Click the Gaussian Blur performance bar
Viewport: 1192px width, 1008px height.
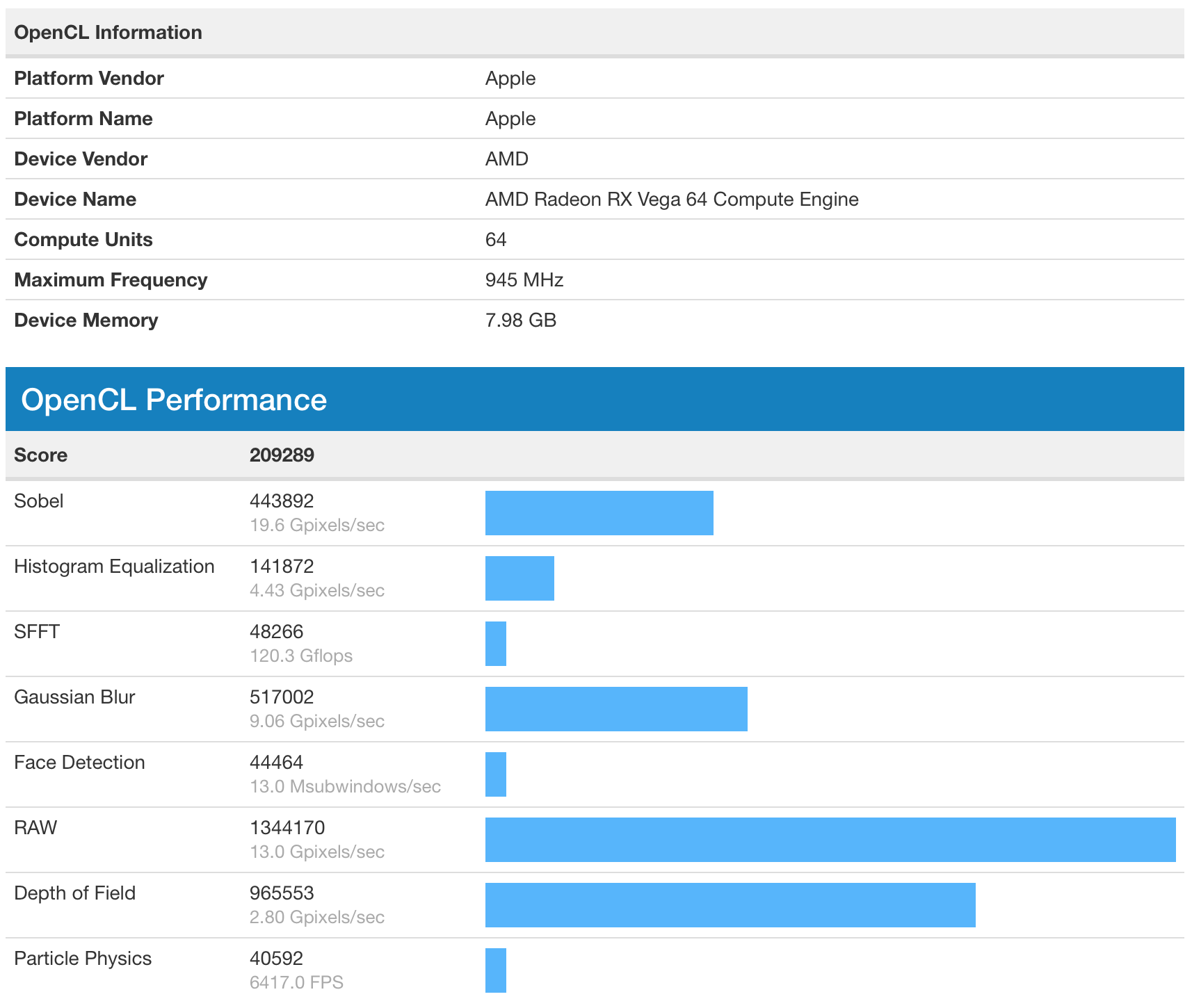point(616,709)
